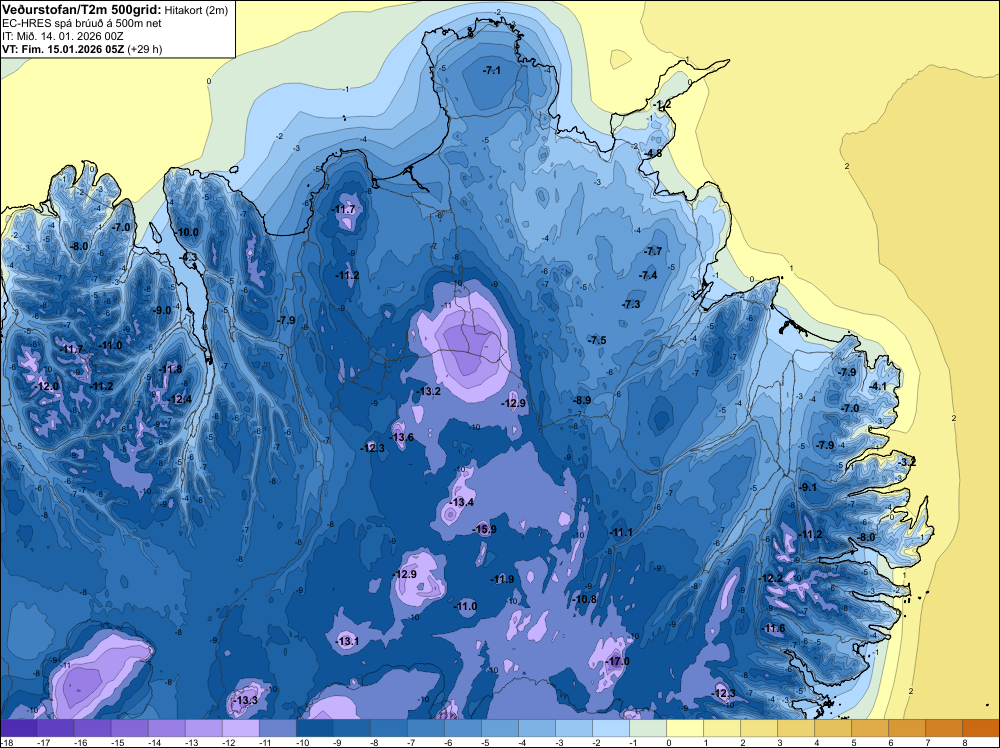Image resolution: width=1000 pixels, height=748 pixels.
Task: Click the -4.1 temperature value on east coast
Action: click(x=878, y=386)
